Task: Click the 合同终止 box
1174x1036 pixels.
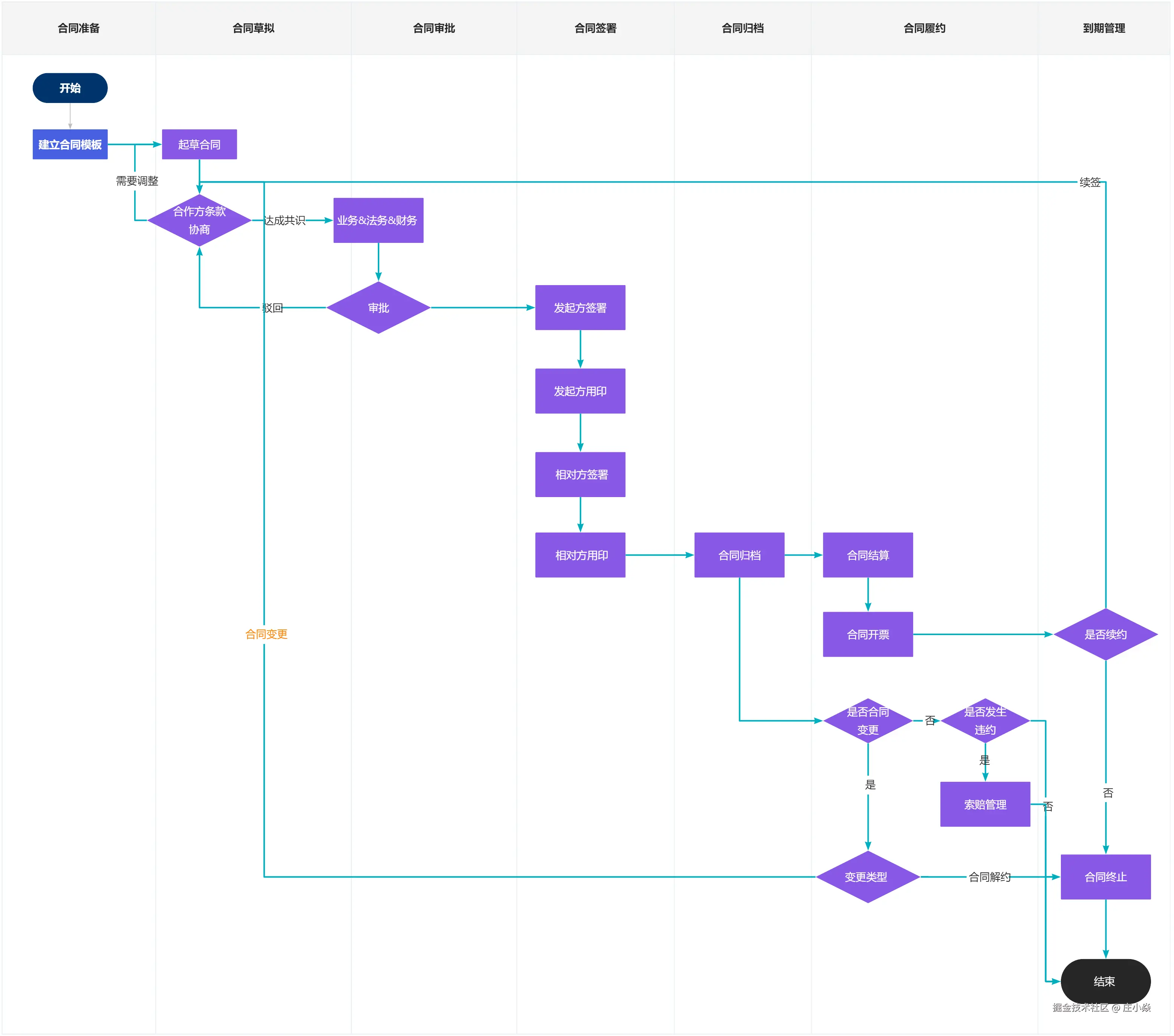Action: click(x=1105, y=876)
